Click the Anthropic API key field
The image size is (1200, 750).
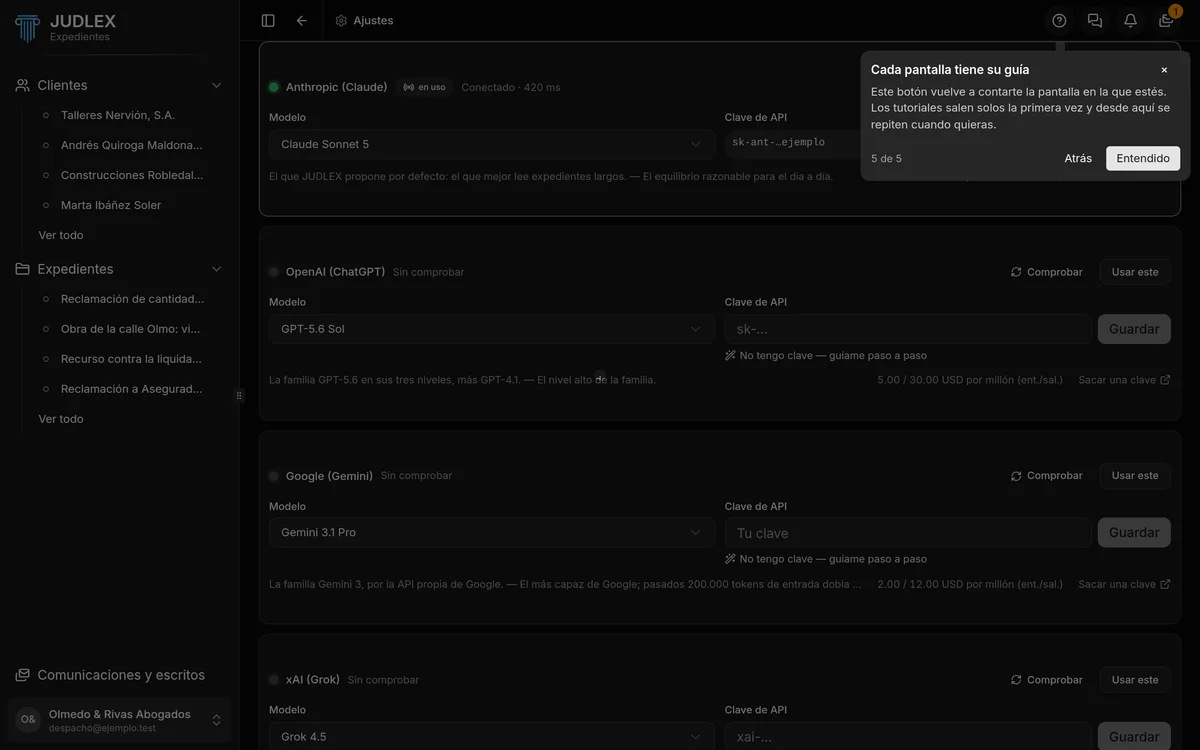pos(792,142)
